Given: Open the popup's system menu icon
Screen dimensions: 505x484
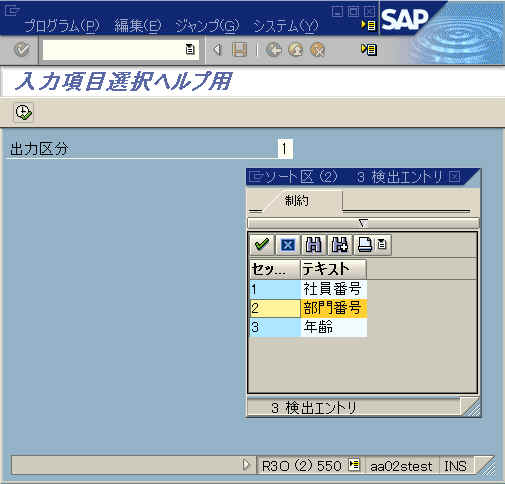Looking at the screenshot, I should (x=256, y=176).
